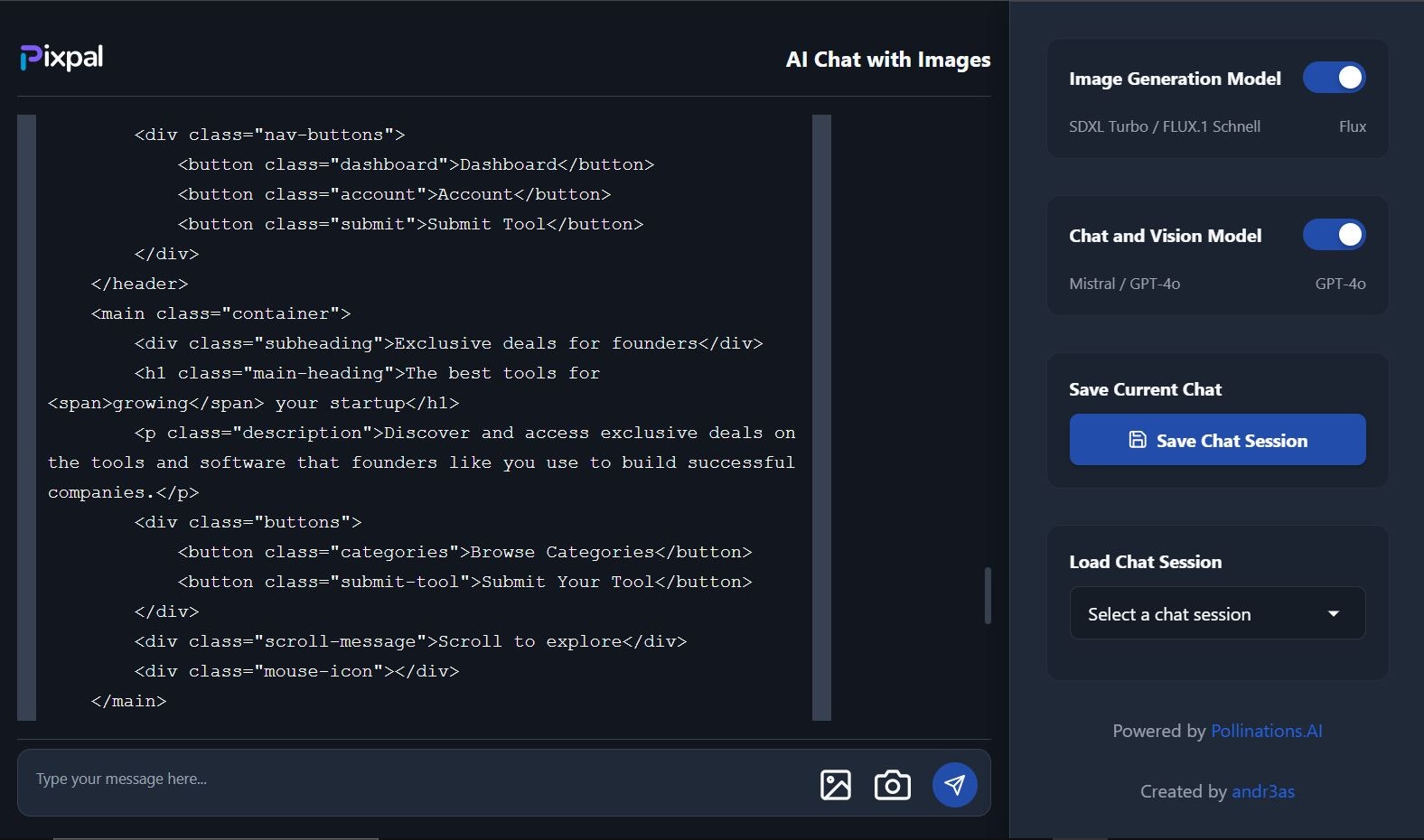Click the Browse Categories button code line
Image resolution: width=1424 pixels, height=840 pixels.
point(464,552)
